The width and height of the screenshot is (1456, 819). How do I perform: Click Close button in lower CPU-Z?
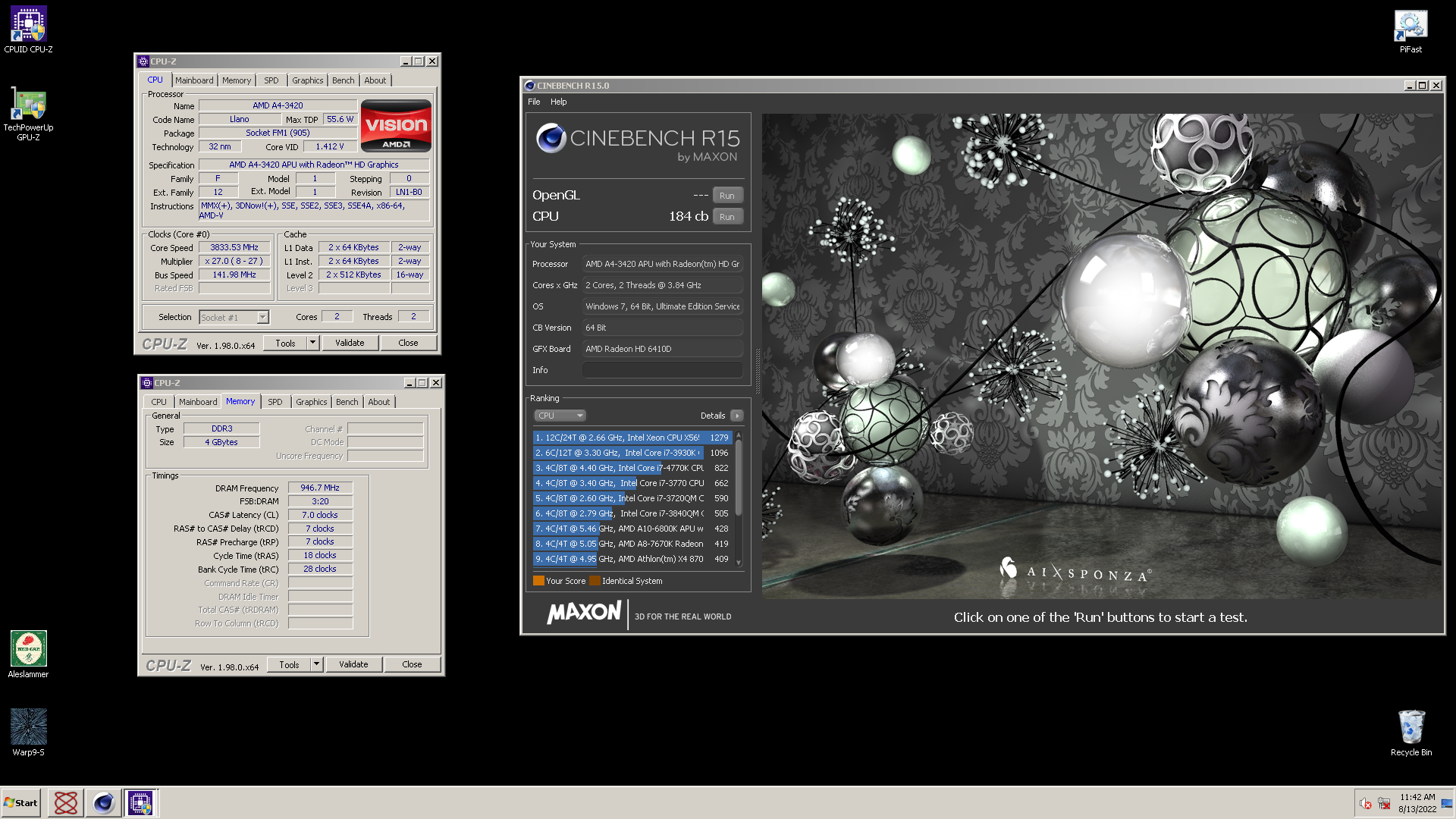point(412,664)
